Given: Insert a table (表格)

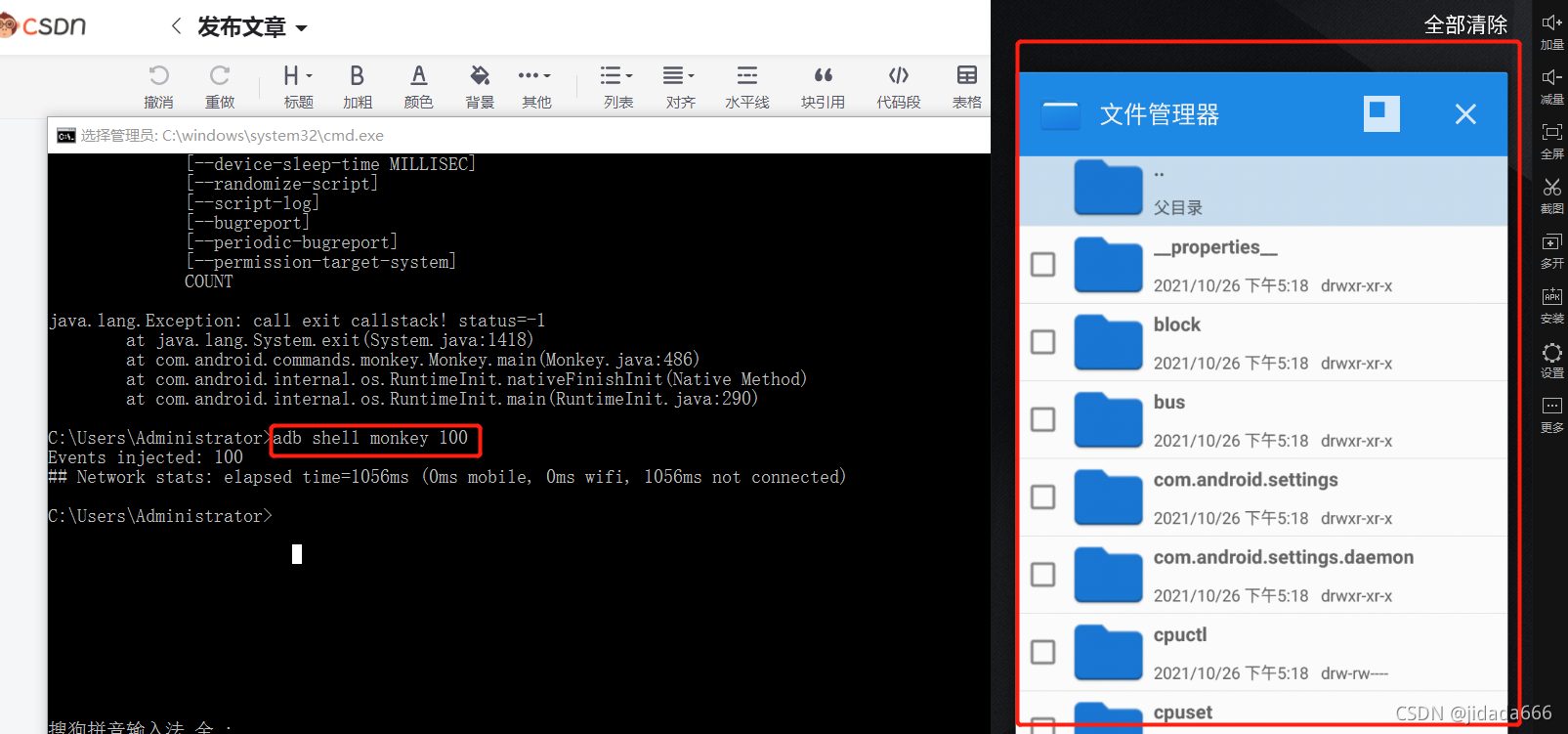Looking at the screenshot, I should click(x=967, y=75).
